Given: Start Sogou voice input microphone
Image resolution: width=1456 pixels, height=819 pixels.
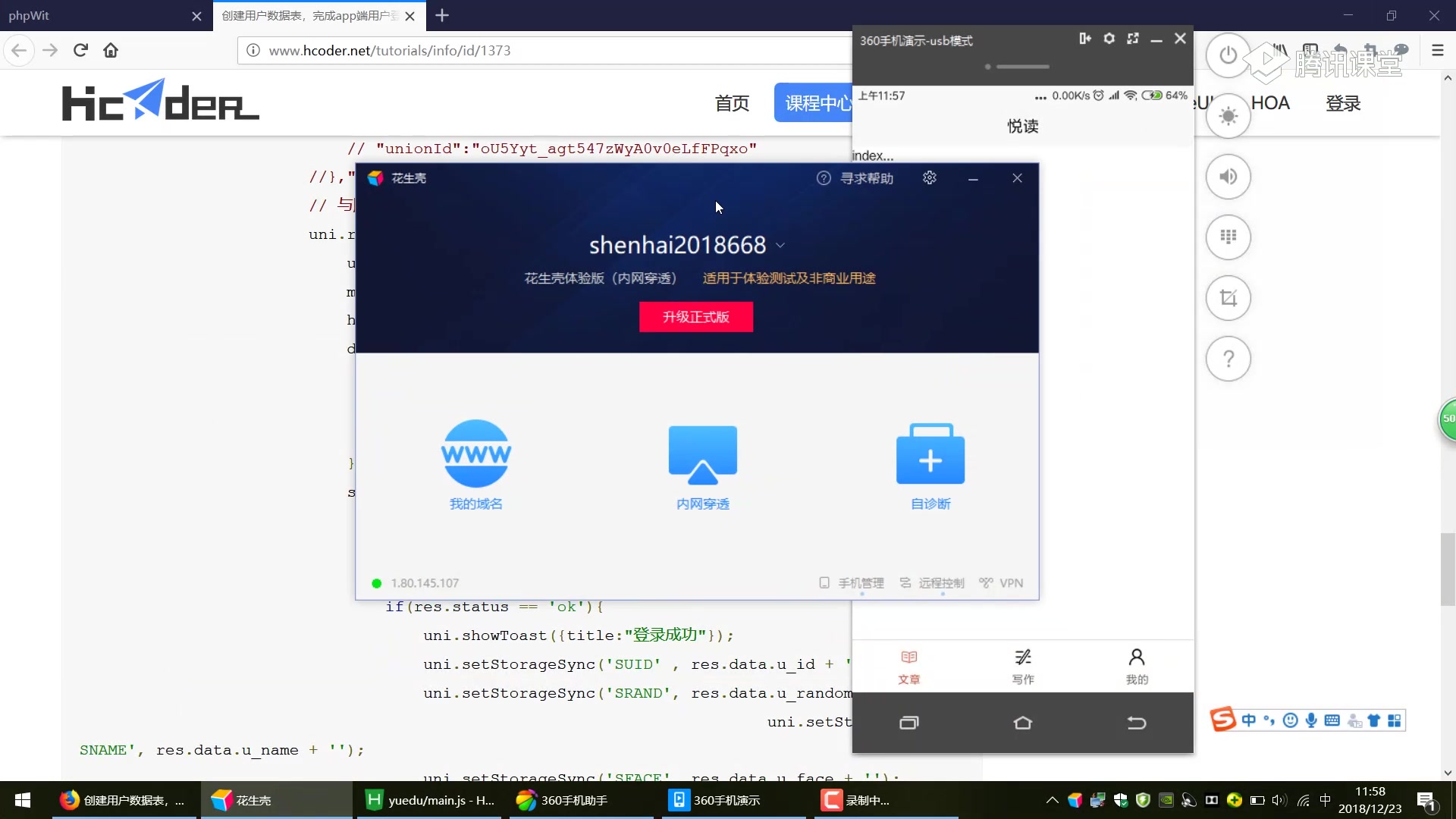Looking at the screenshot, I should pyautogui.click(x=1311, y=720).
